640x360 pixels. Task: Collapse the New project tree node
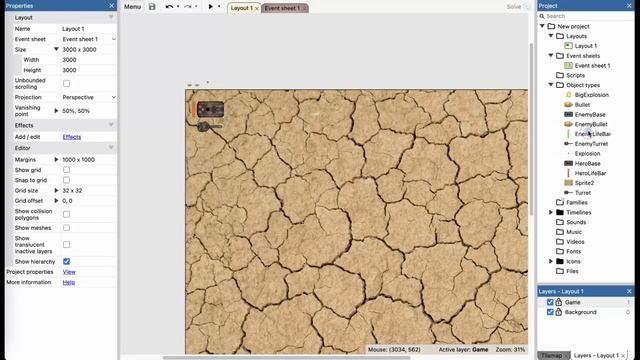(542, 26)
